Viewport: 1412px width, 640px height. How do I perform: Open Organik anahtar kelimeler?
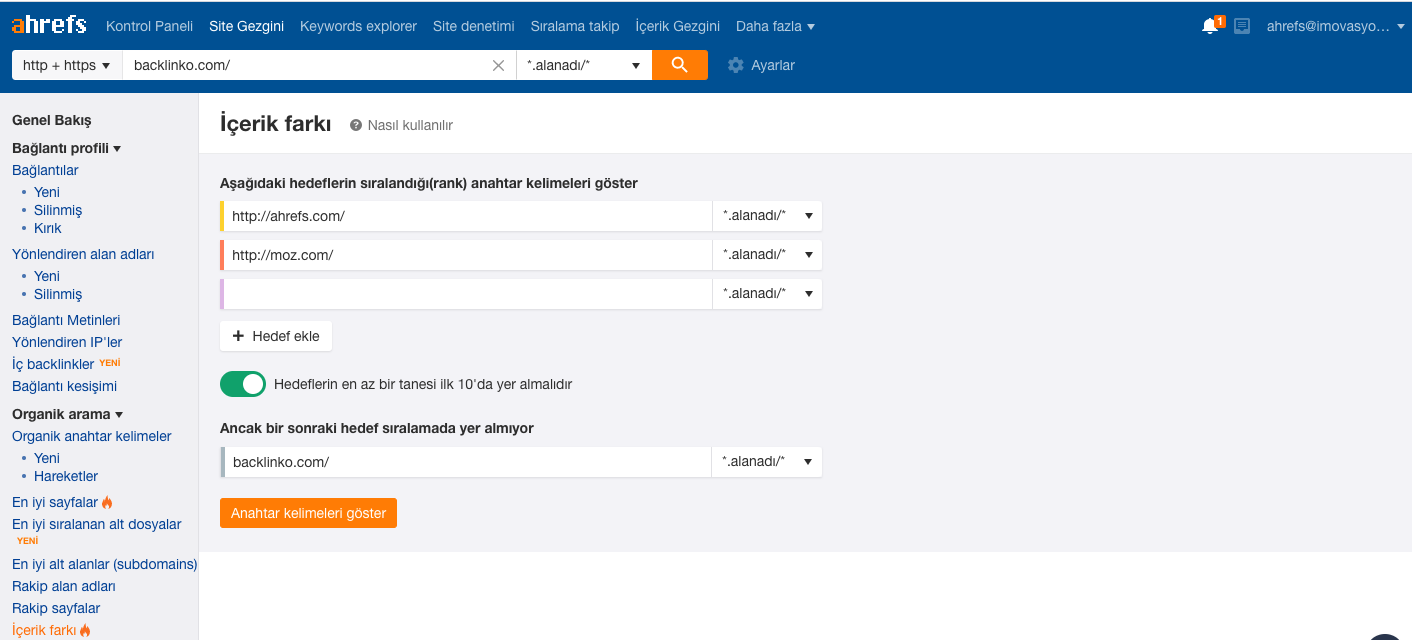tap(92, 436)
